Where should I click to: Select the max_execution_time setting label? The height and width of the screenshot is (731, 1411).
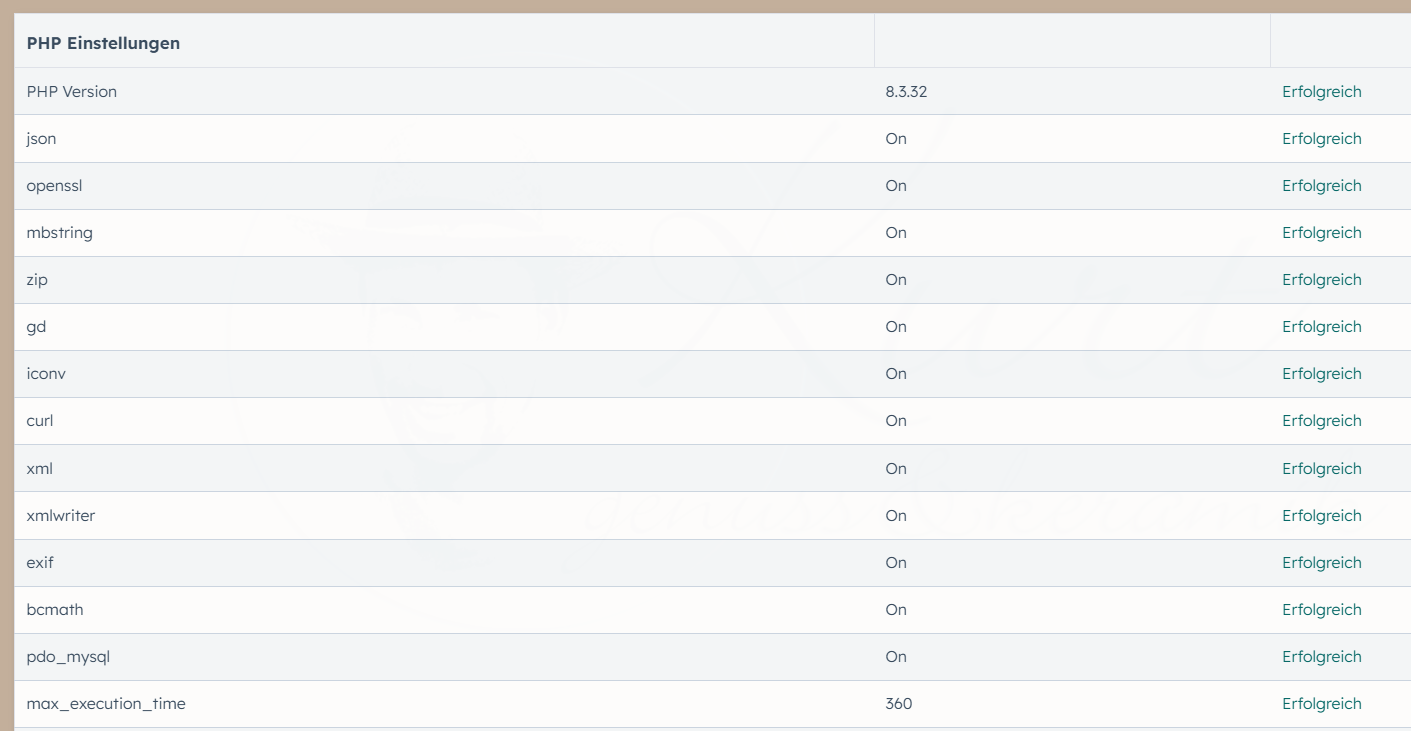point(106,704)
